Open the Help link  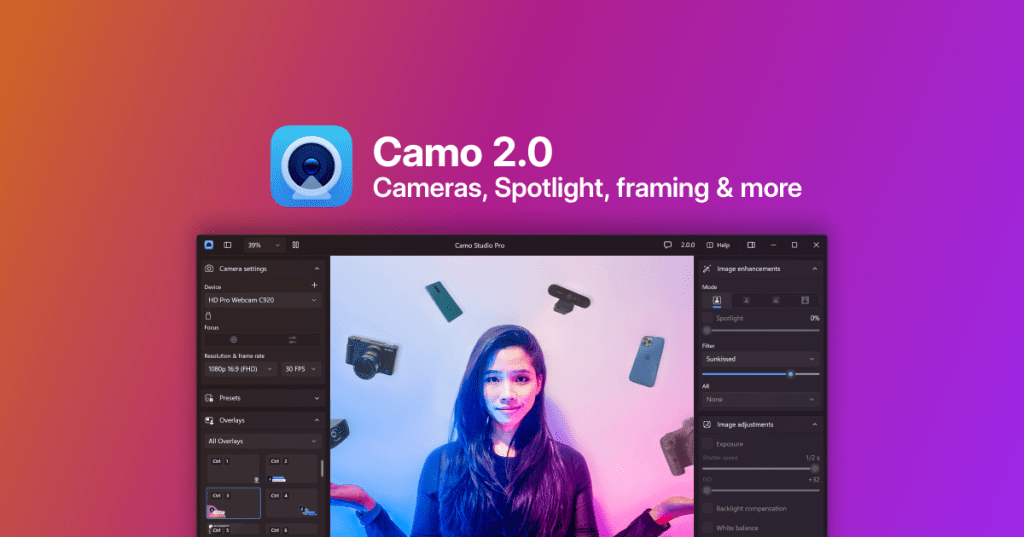[718, 245]
